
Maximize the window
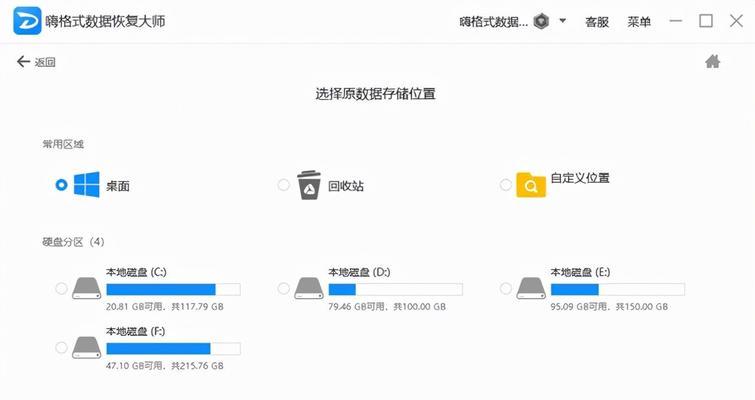pyautogui.click(x=706, y=21)
